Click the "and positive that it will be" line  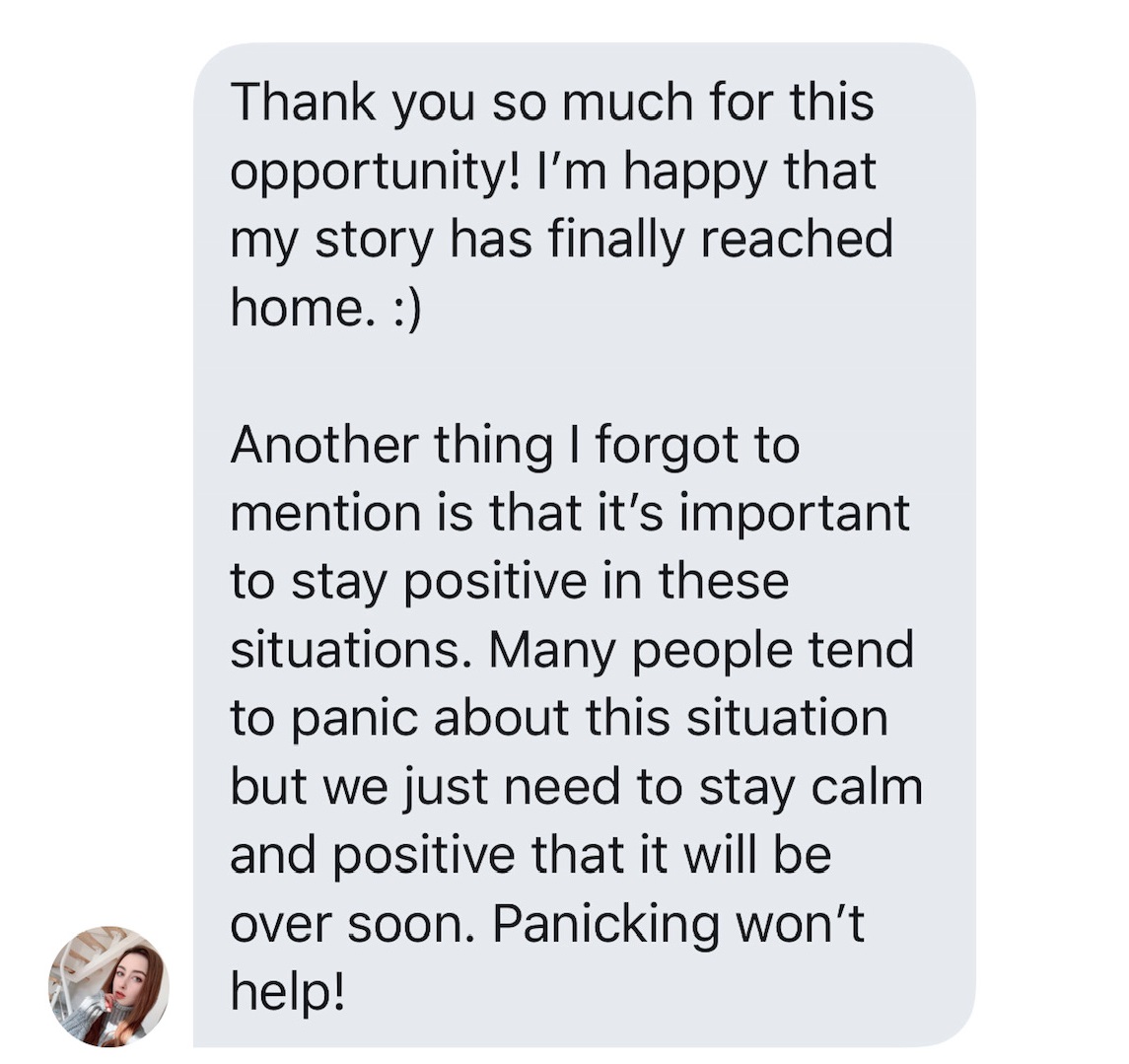[531, 856]
